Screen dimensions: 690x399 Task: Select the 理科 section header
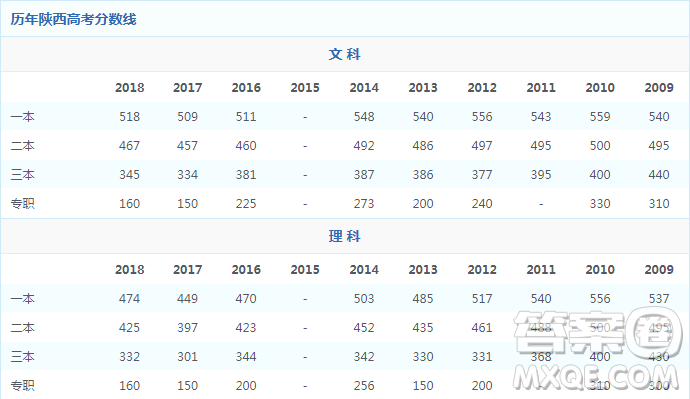[345, 236]
